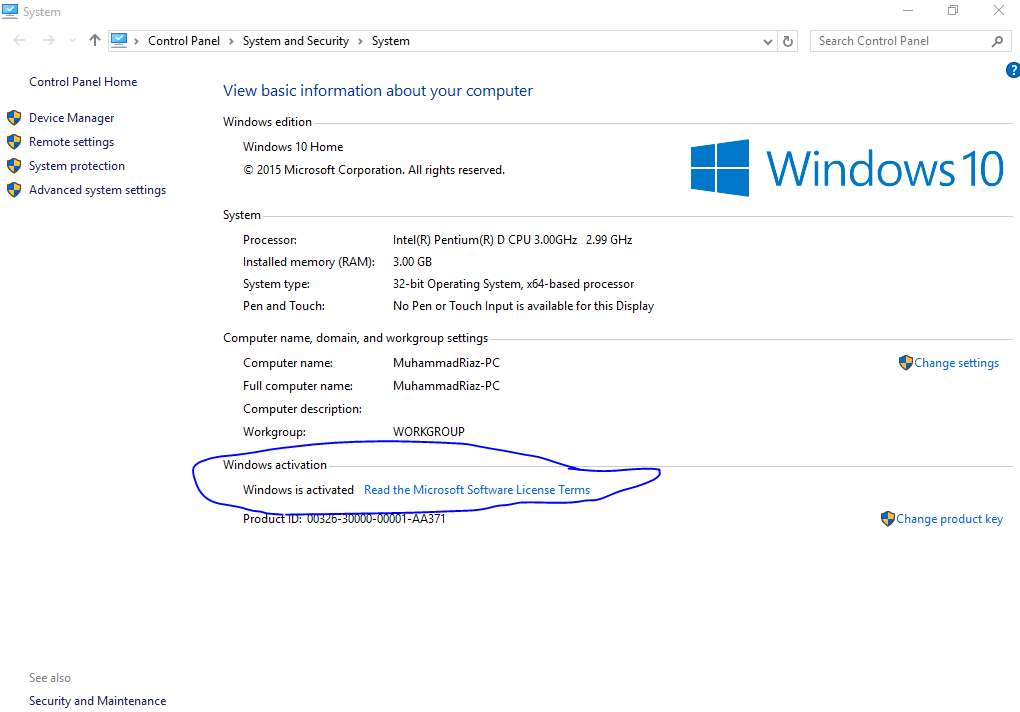Open the recent locations dropdown arrow
1020x712 pixels.
pos(72,41)
